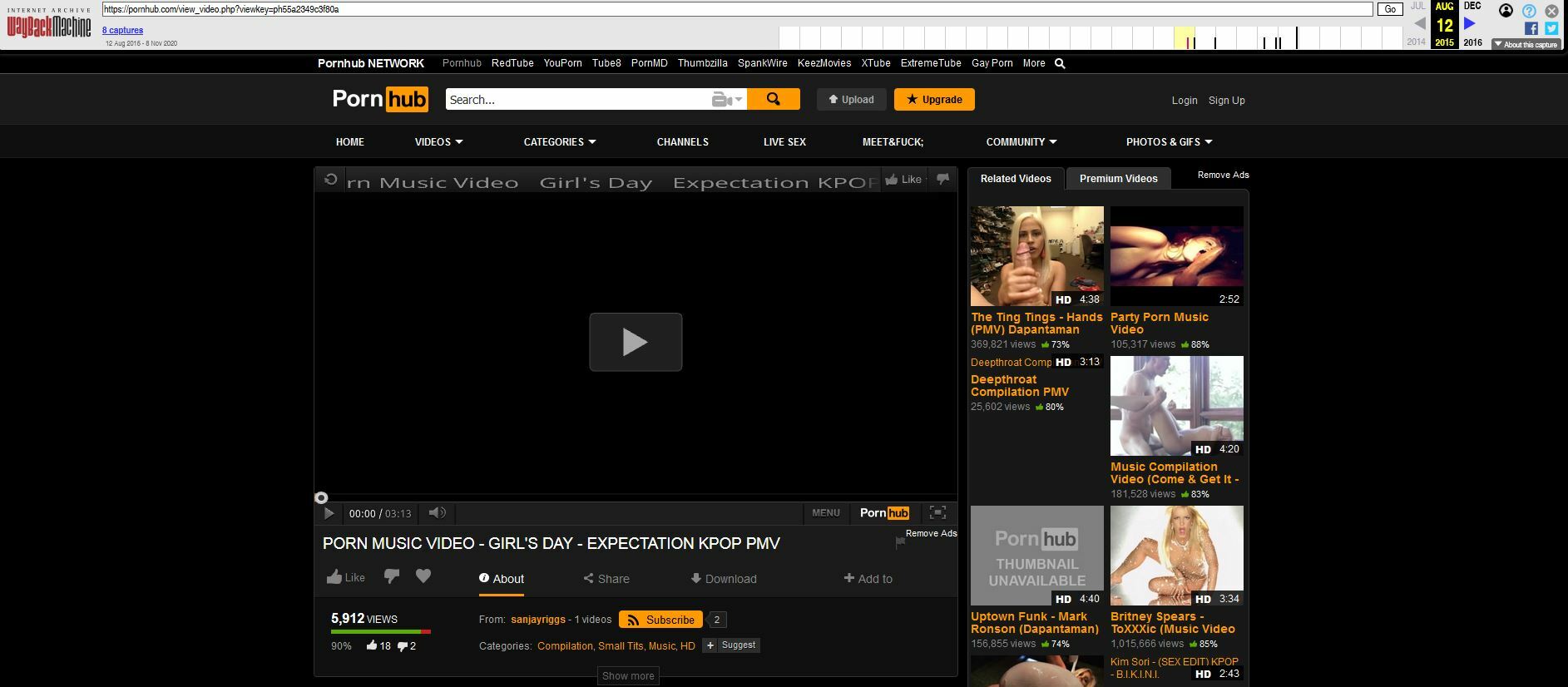Select the Download tab
Image resolution: width=1568 pixels, height=687 pixels.
pyautogui.click(x=724, y=579)
